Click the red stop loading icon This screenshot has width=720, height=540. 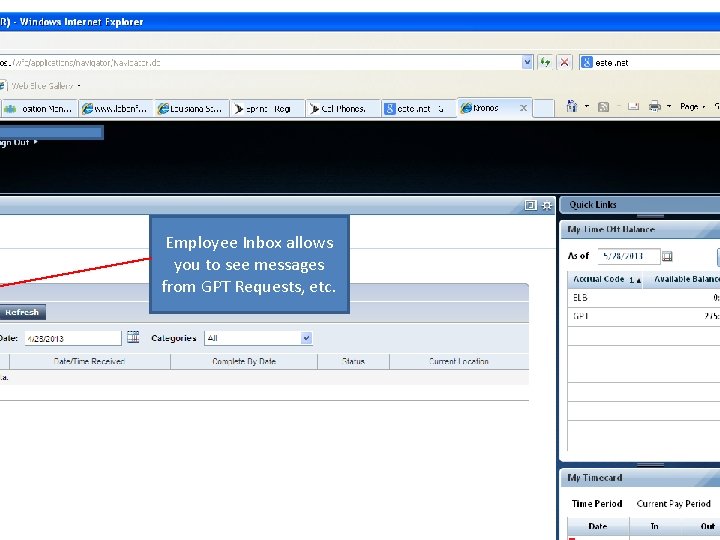564,62
